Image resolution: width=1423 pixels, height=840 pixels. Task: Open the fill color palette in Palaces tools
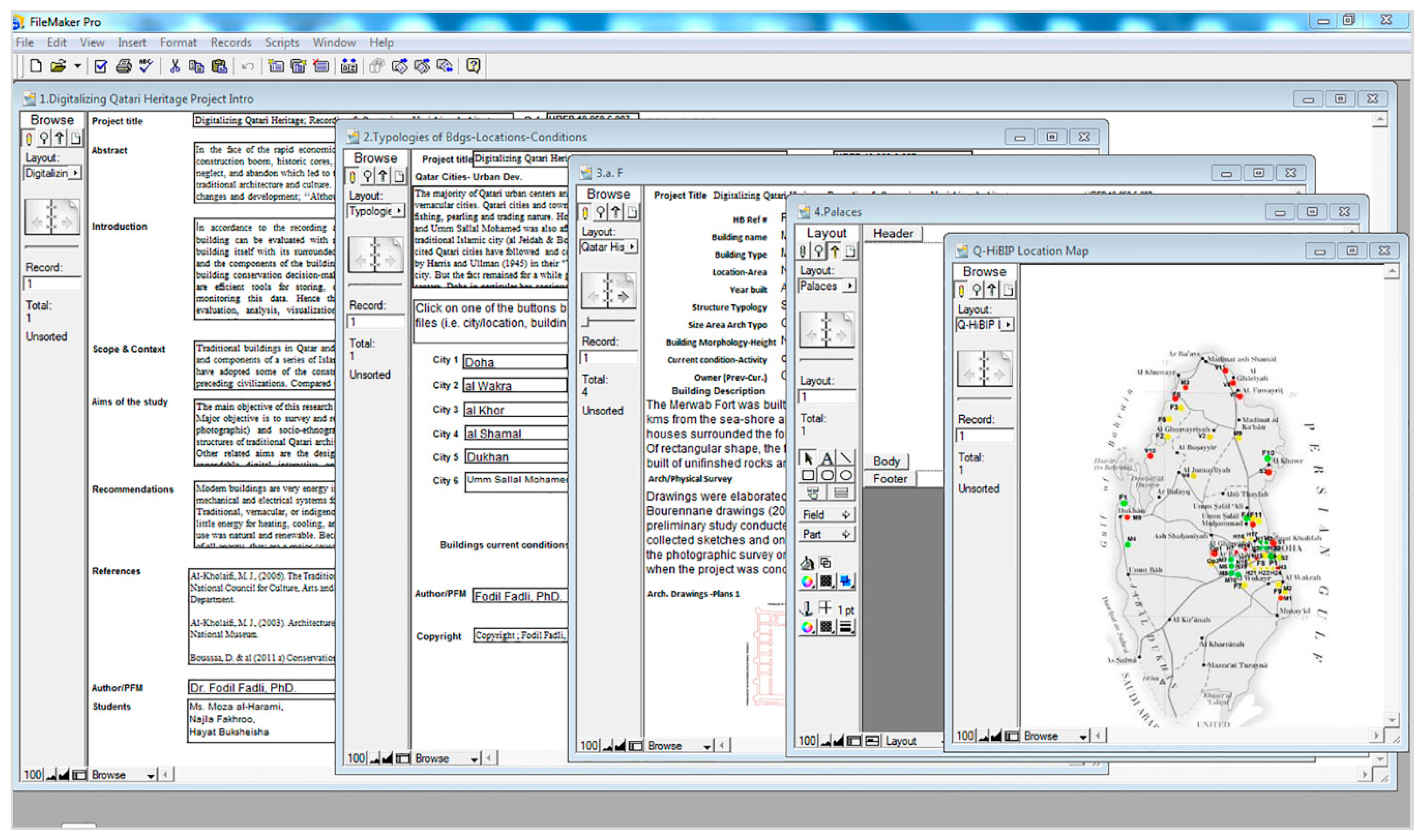coord(808,581)
